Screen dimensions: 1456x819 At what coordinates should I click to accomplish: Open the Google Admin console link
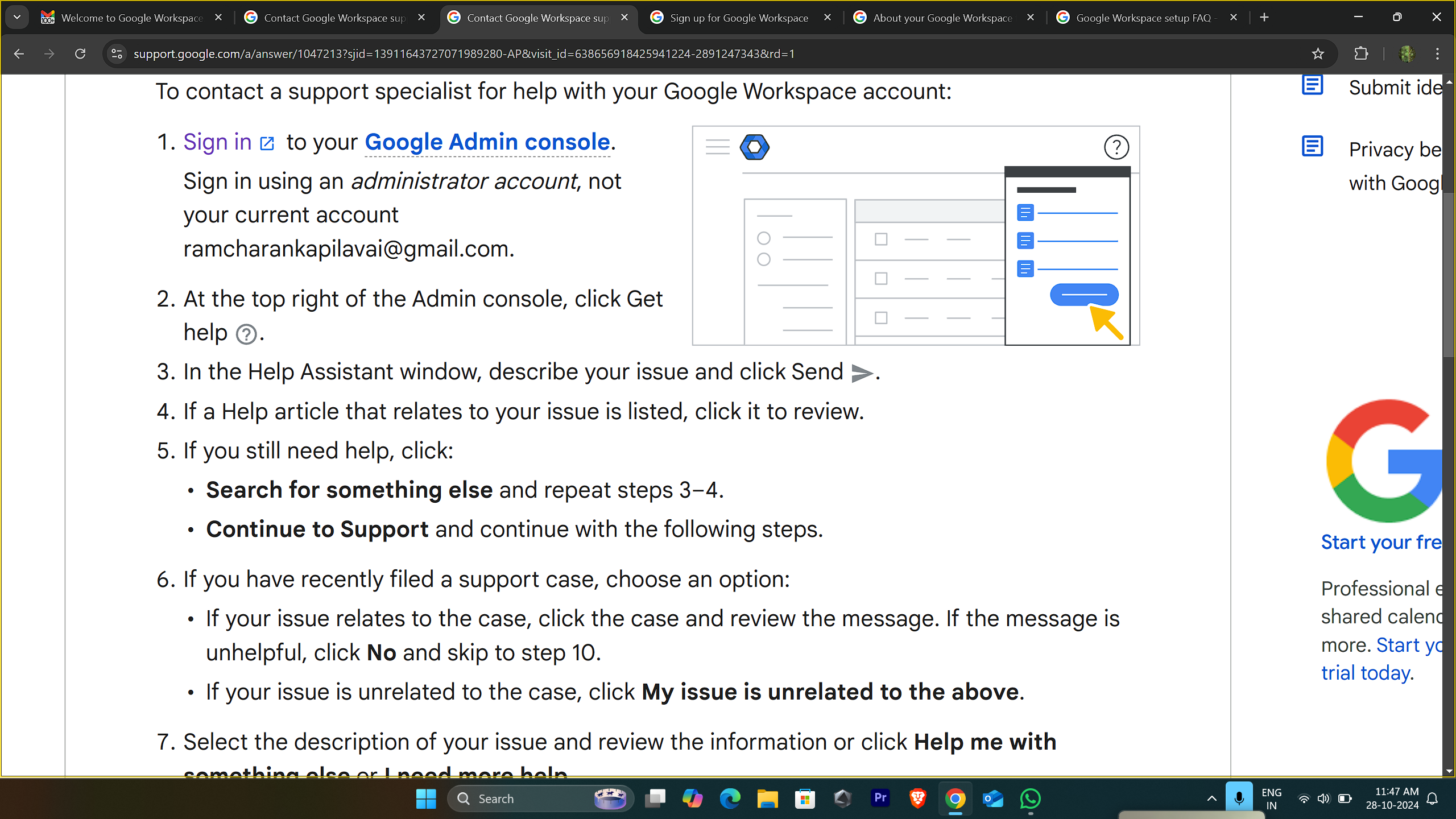pyautogui.click(x=487, y=142)
